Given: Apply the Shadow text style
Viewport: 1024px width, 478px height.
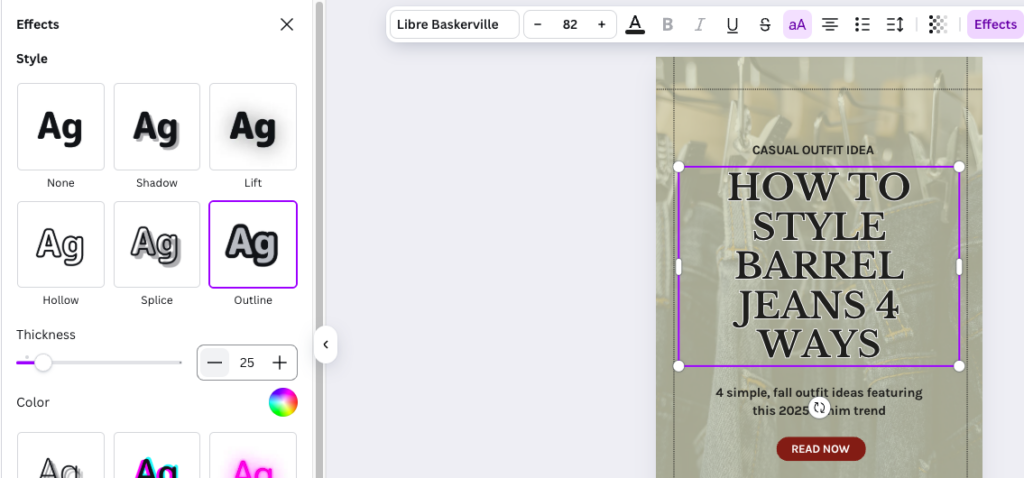Looking at the screenshot, I should (x=157, y=127).
